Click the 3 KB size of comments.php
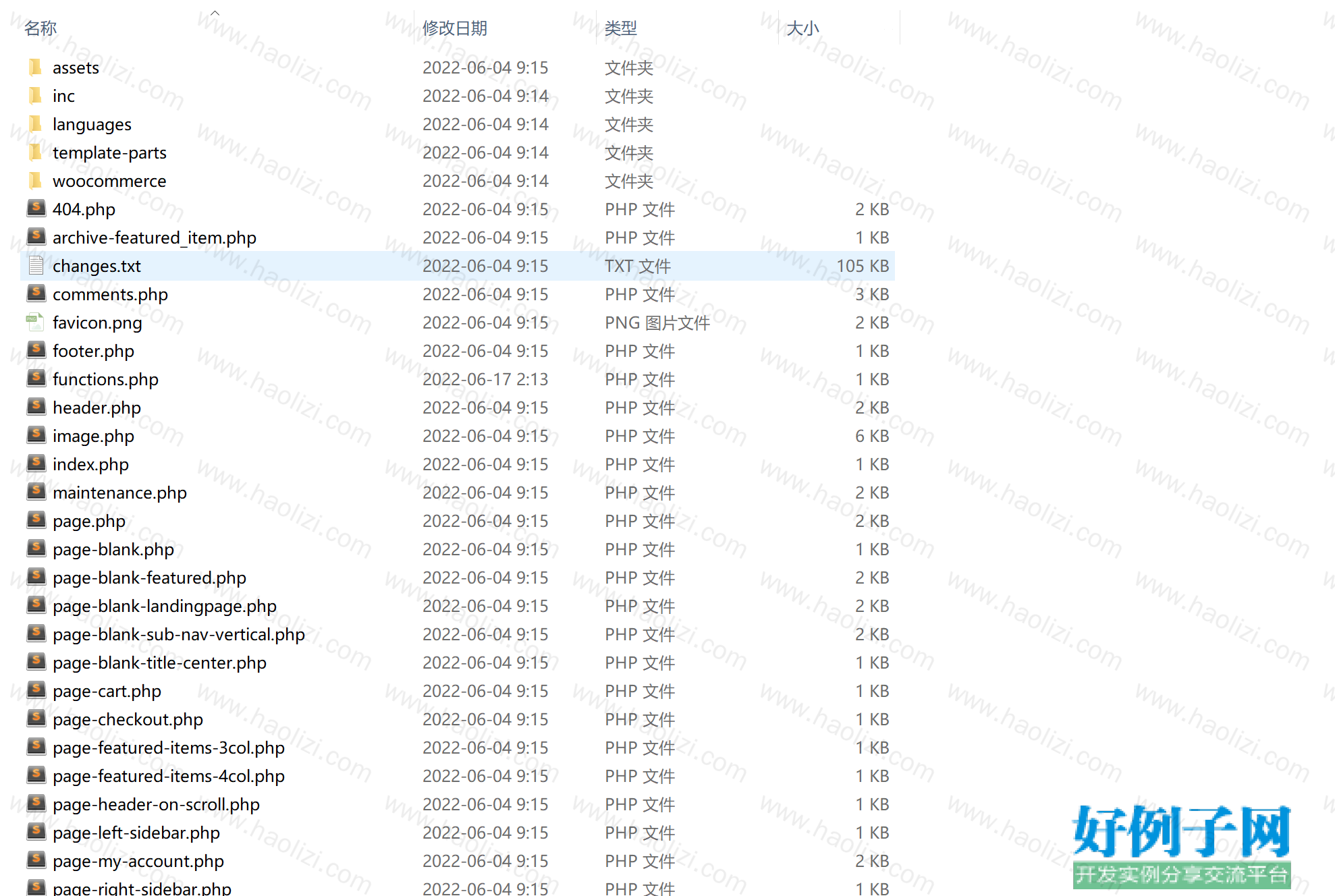The height and width of the screenshot is (896, 1335). coord(872,294)
